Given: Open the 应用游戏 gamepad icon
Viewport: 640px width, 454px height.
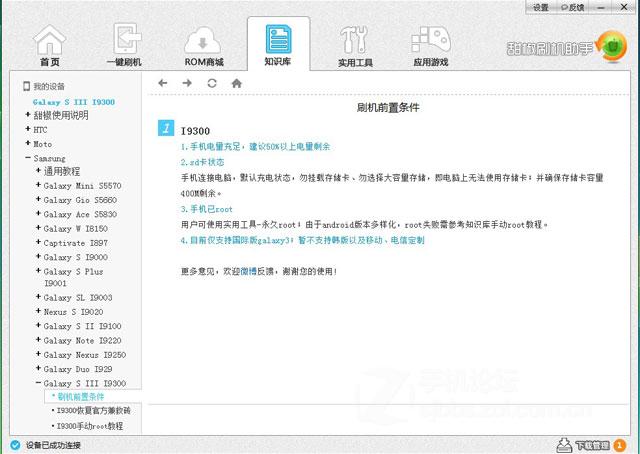Looking at the screenshot, I should click(431, 40).
